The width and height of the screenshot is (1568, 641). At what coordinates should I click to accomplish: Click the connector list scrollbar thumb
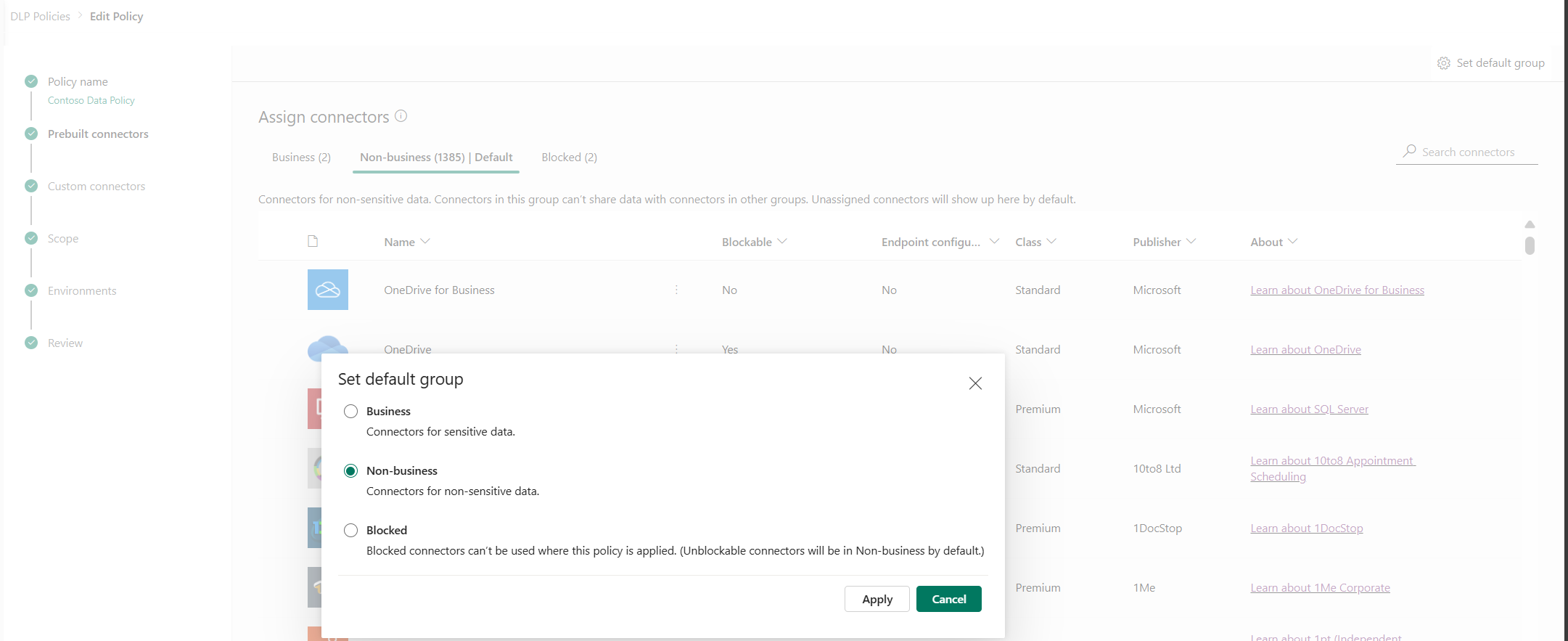1530,245
